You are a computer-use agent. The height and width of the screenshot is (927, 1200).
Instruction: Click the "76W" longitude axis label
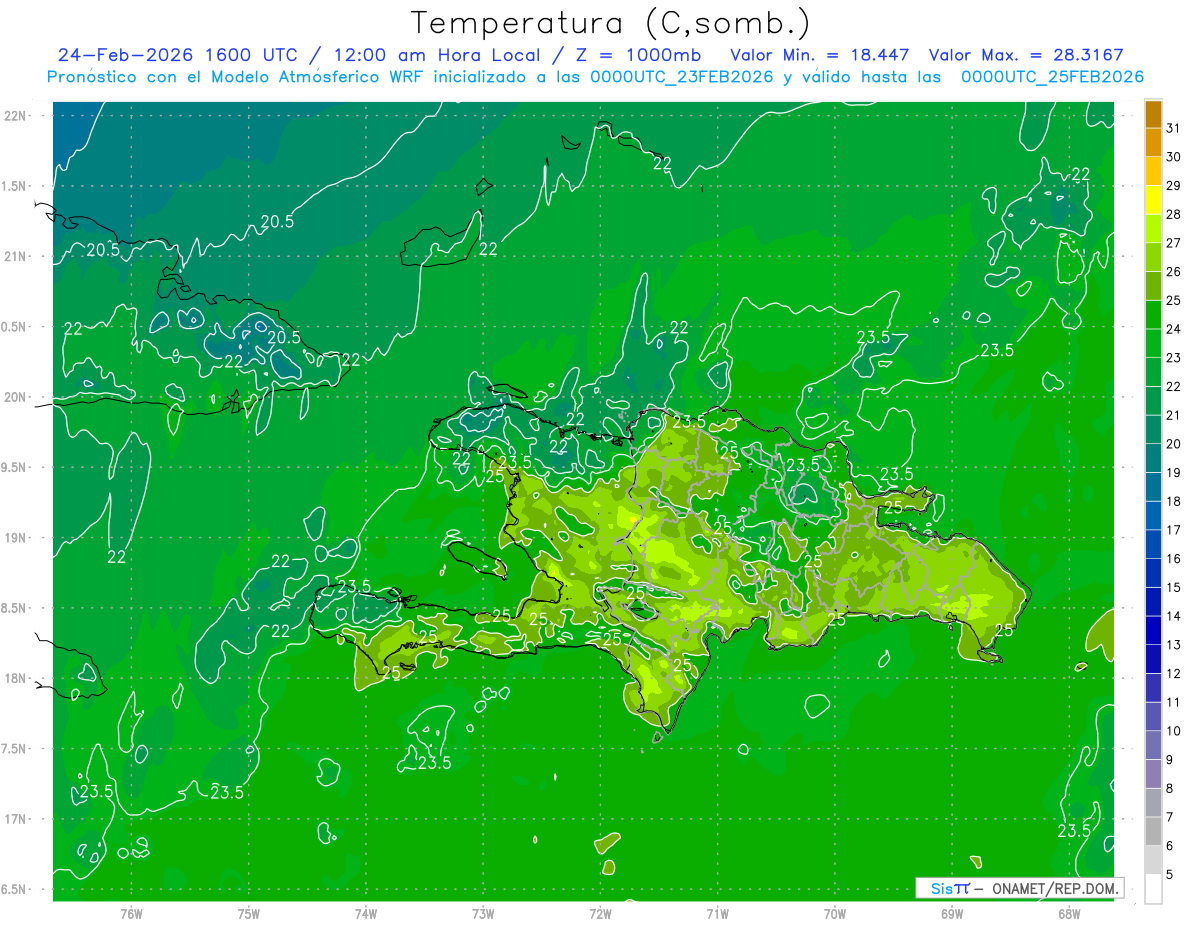pyautogui.click(x=131, y=913)
